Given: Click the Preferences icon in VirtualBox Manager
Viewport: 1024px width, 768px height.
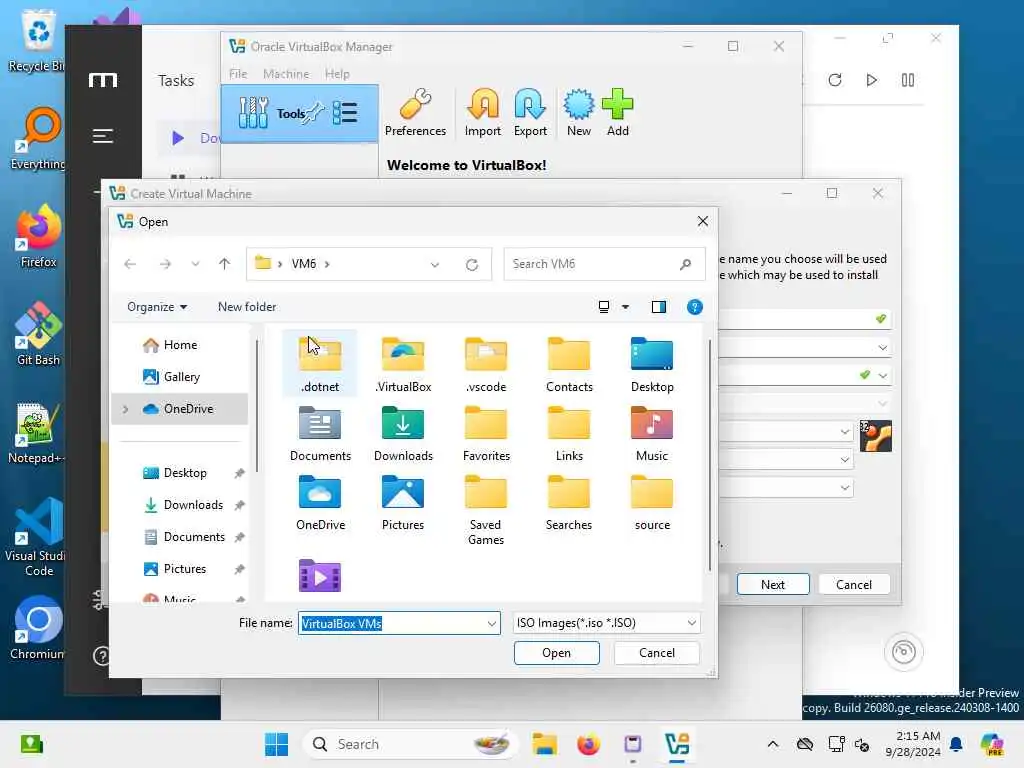Looking at the screenshot, I should coord(415,112).
